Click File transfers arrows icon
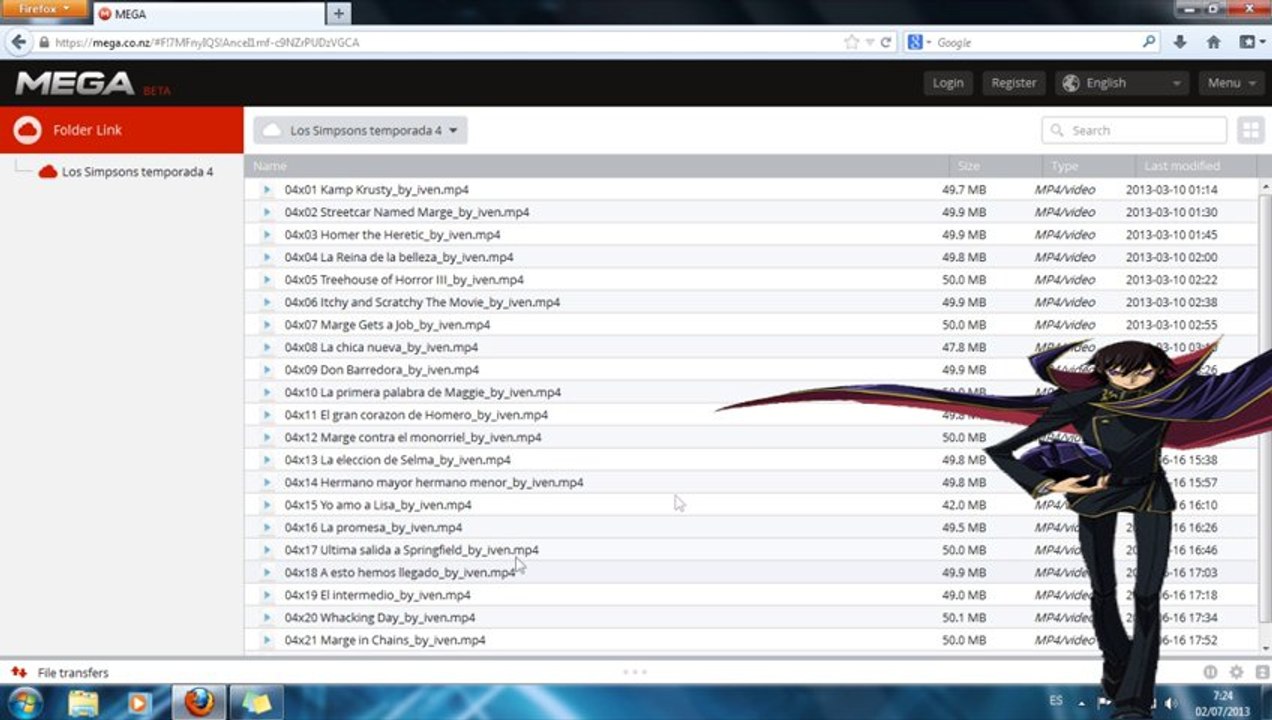Viewport: 1272px width, 720px height. tap(18, 672)
